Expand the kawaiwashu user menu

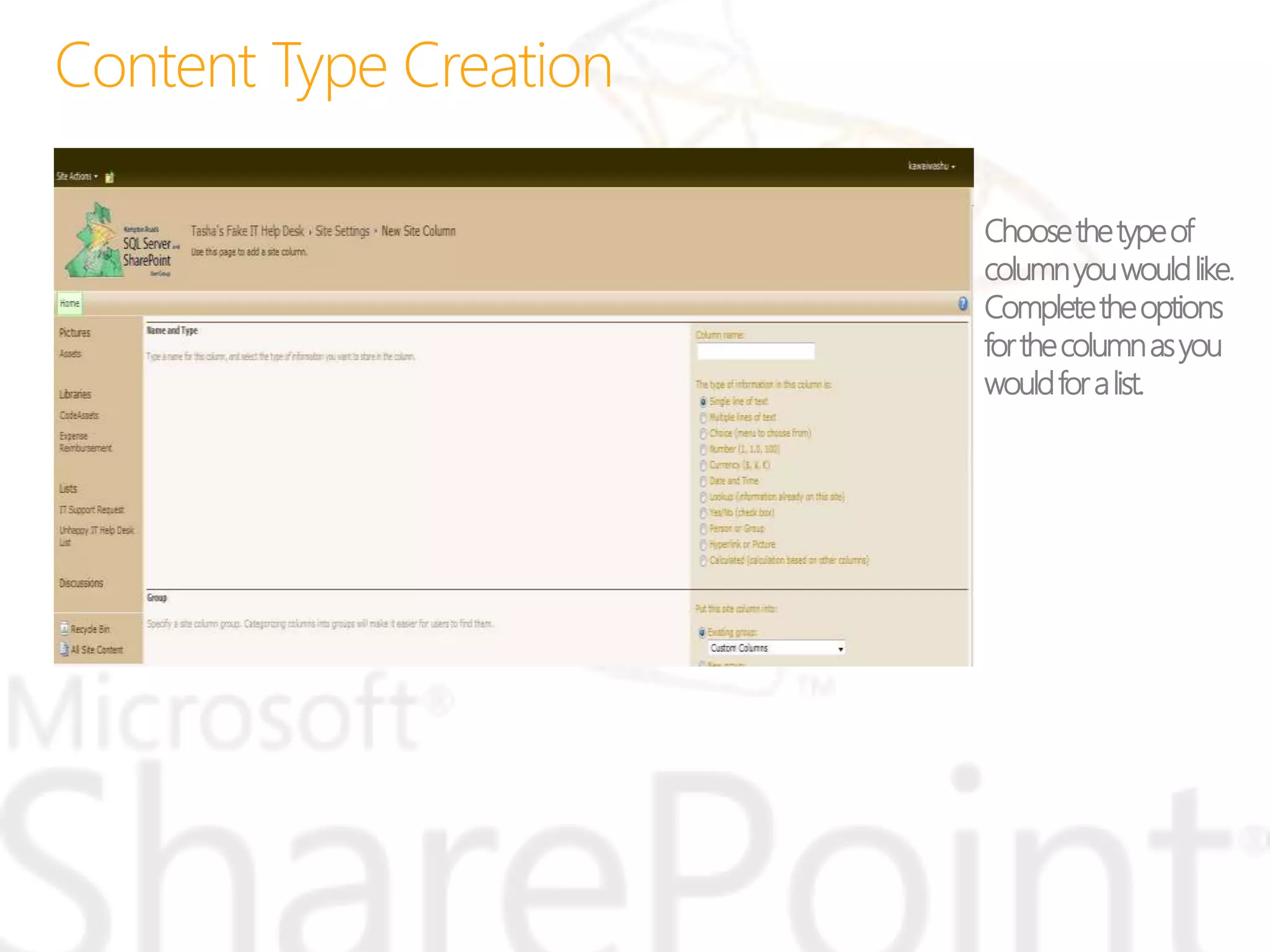coord(931,166)
